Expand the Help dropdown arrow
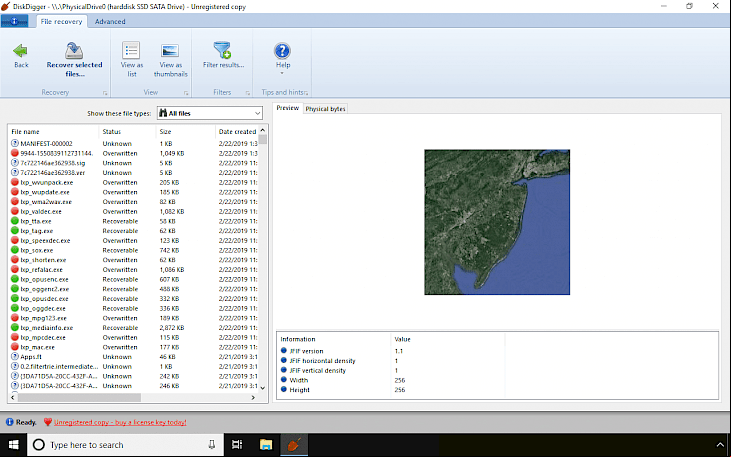This screenshot has width=731, height=457. click(283, 73)
